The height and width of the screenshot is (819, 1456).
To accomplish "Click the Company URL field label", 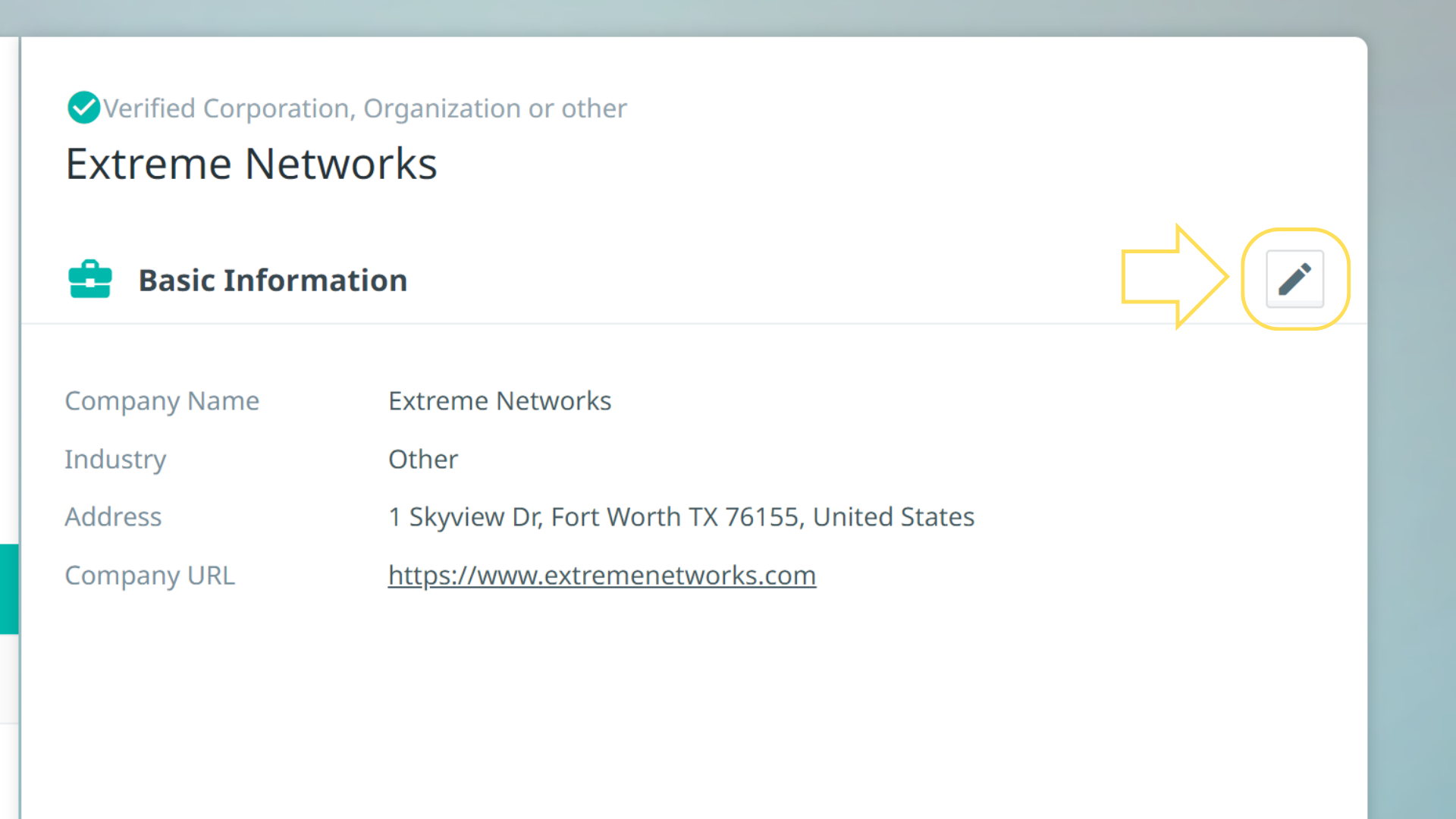I will click(x=149, y=576).
